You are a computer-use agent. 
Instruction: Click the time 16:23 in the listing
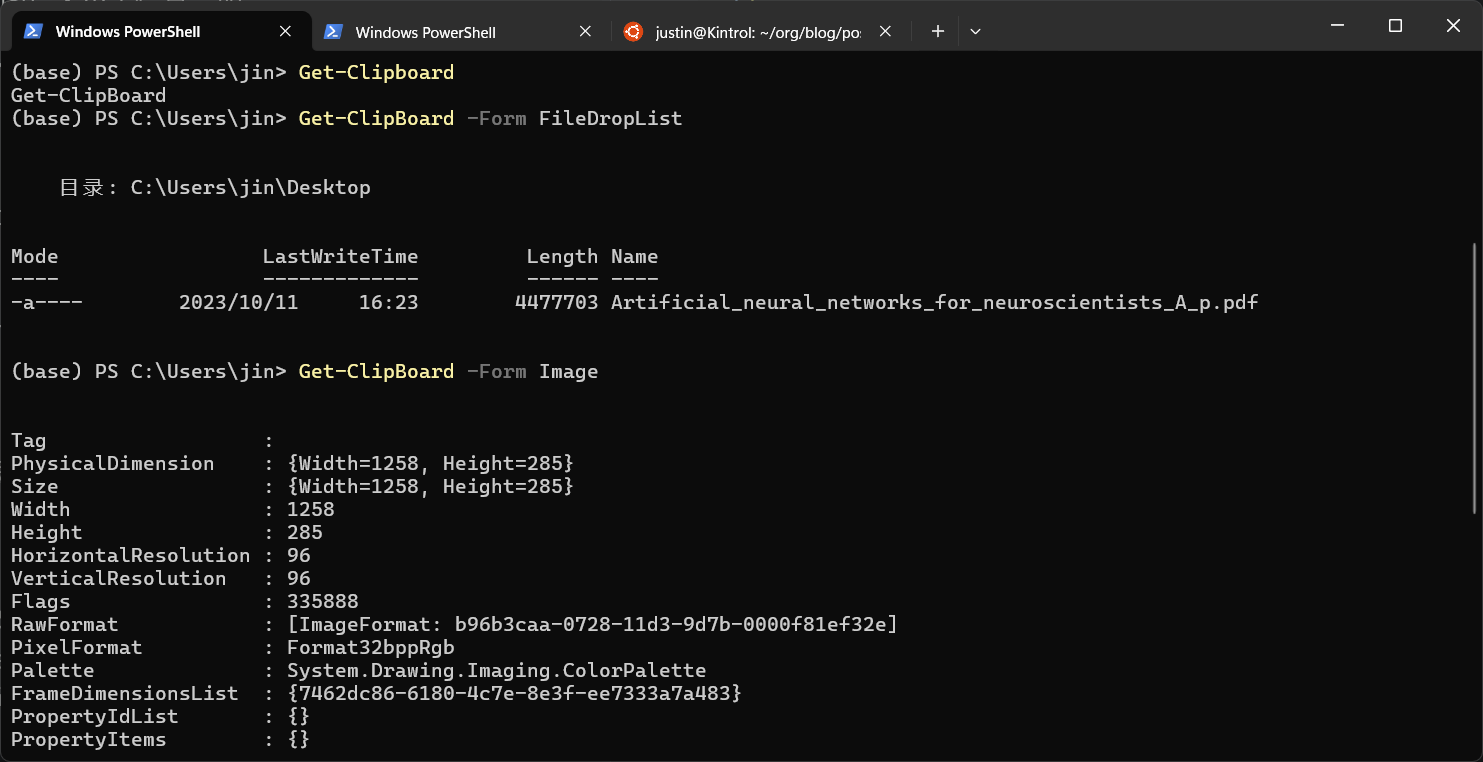[x=388, y=302]
